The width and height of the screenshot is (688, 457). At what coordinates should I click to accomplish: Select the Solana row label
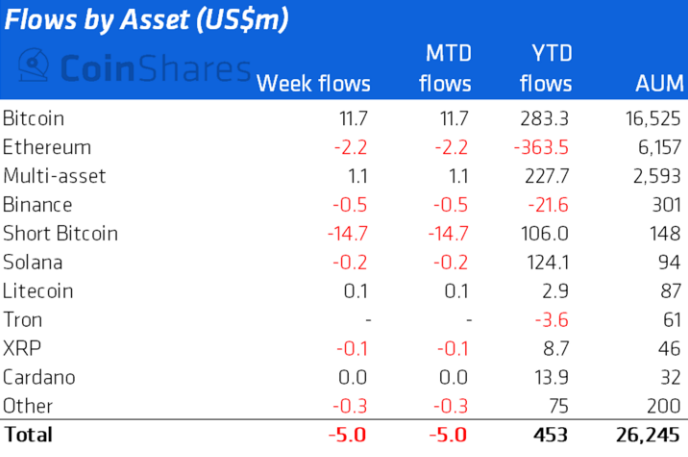coord(32,263)
